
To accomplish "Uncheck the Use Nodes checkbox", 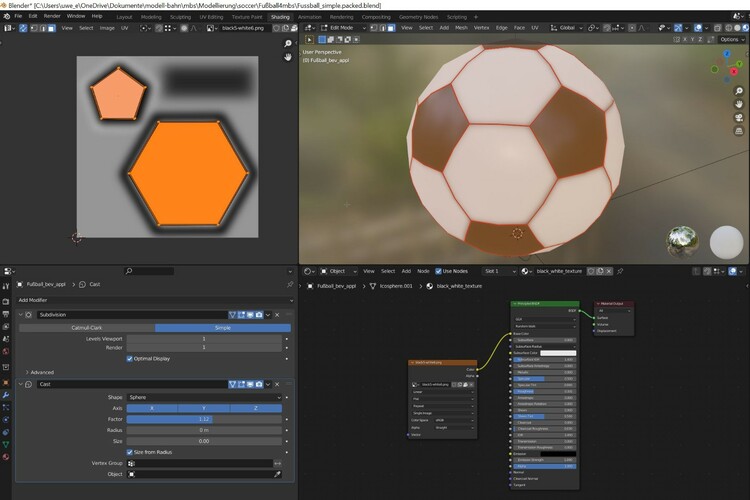I will (x=437, y=271).
